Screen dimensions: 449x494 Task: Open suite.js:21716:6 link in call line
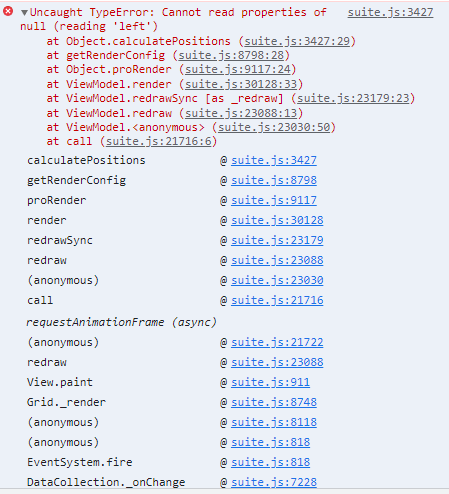pyautogui.click(x=159, y=142)
